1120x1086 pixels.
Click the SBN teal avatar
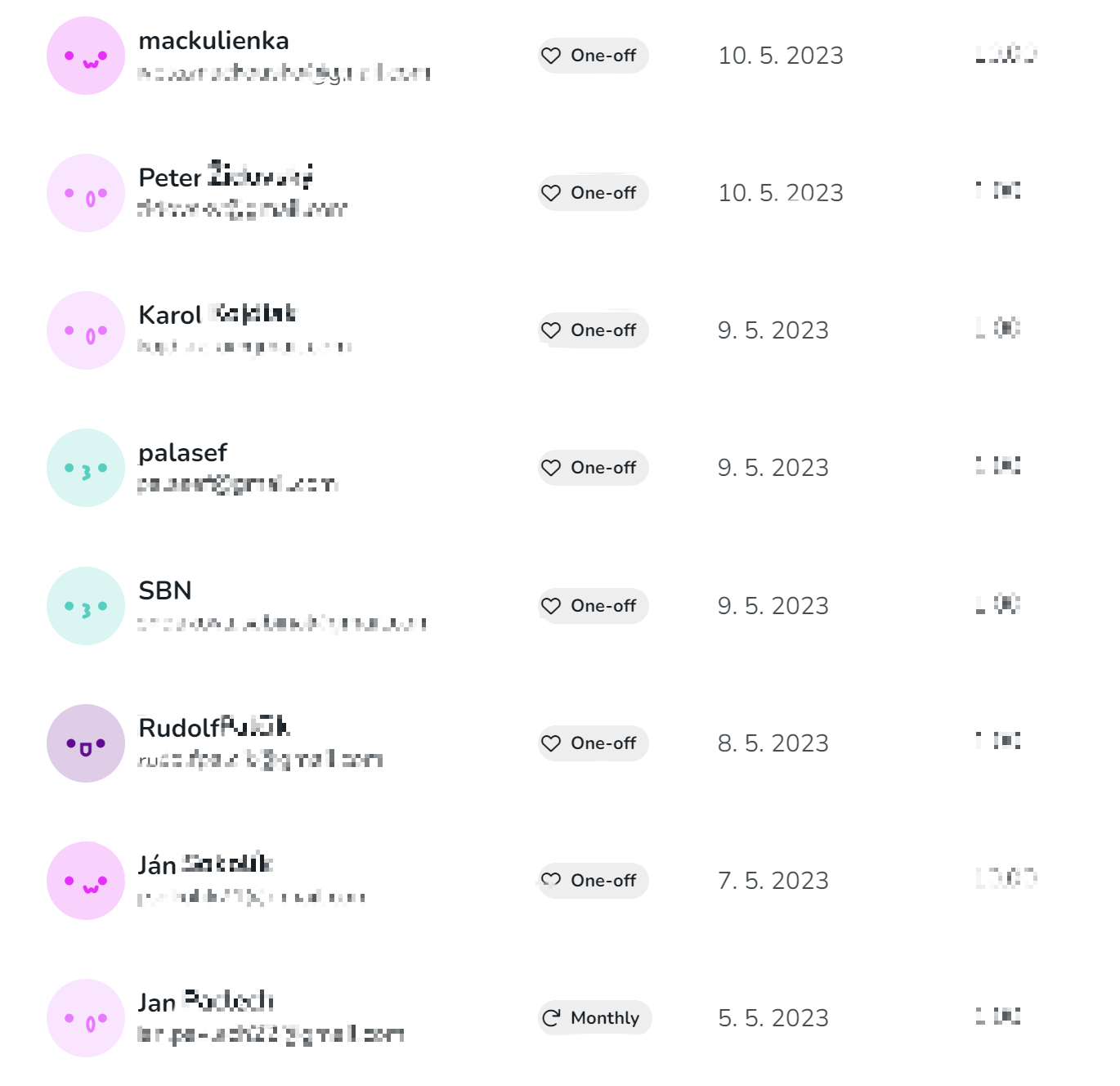coord(86,606)
